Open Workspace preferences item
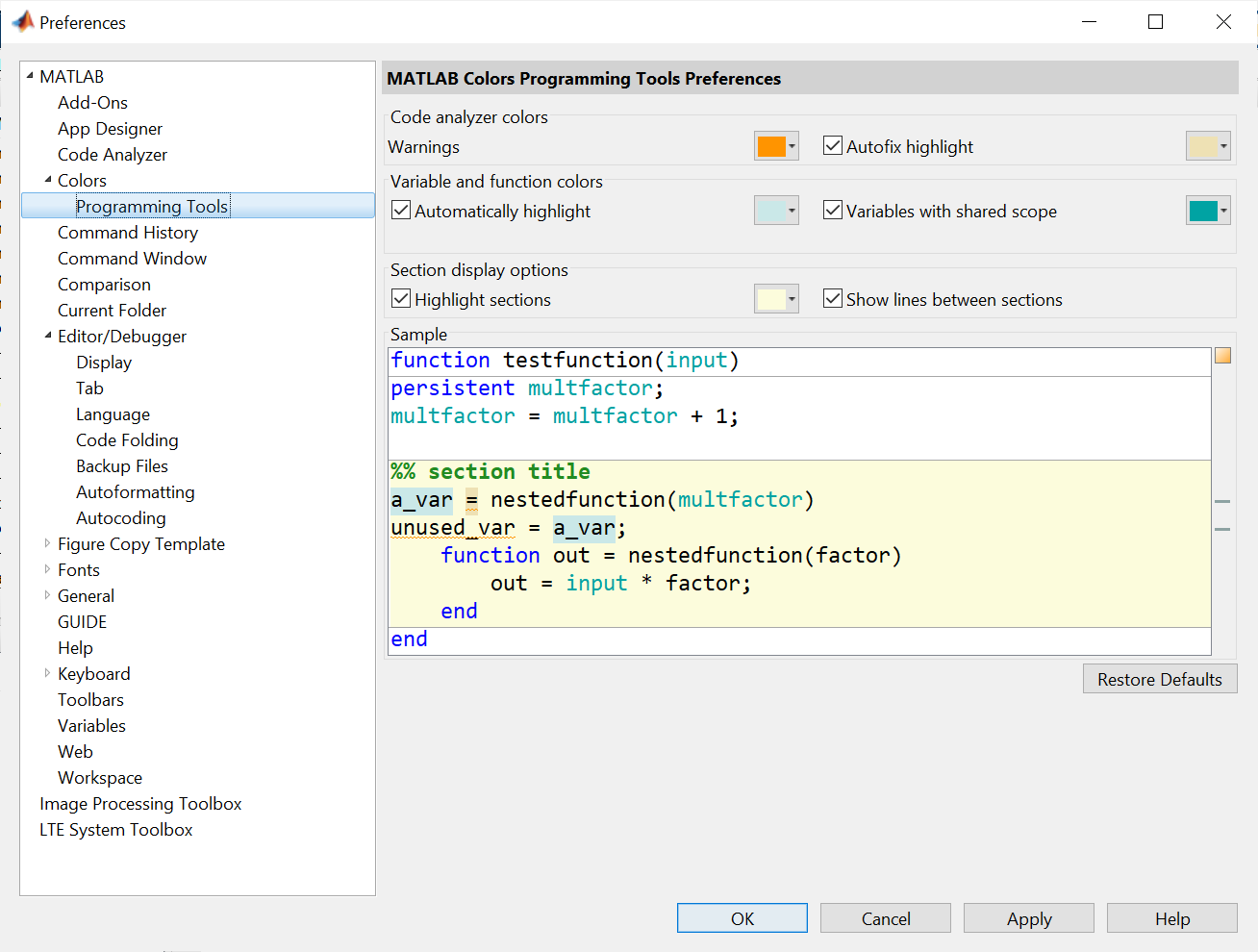 click(100, 777)
